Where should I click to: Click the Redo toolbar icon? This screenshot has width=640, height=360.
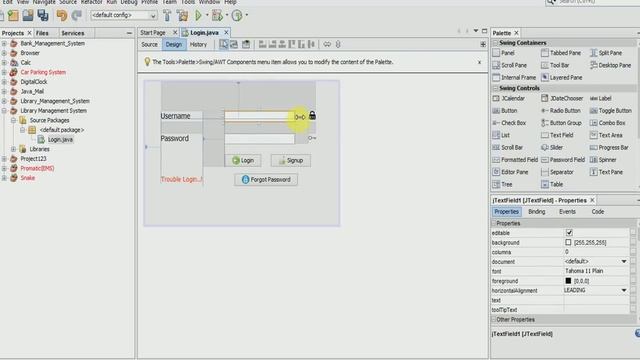(77, 16)
